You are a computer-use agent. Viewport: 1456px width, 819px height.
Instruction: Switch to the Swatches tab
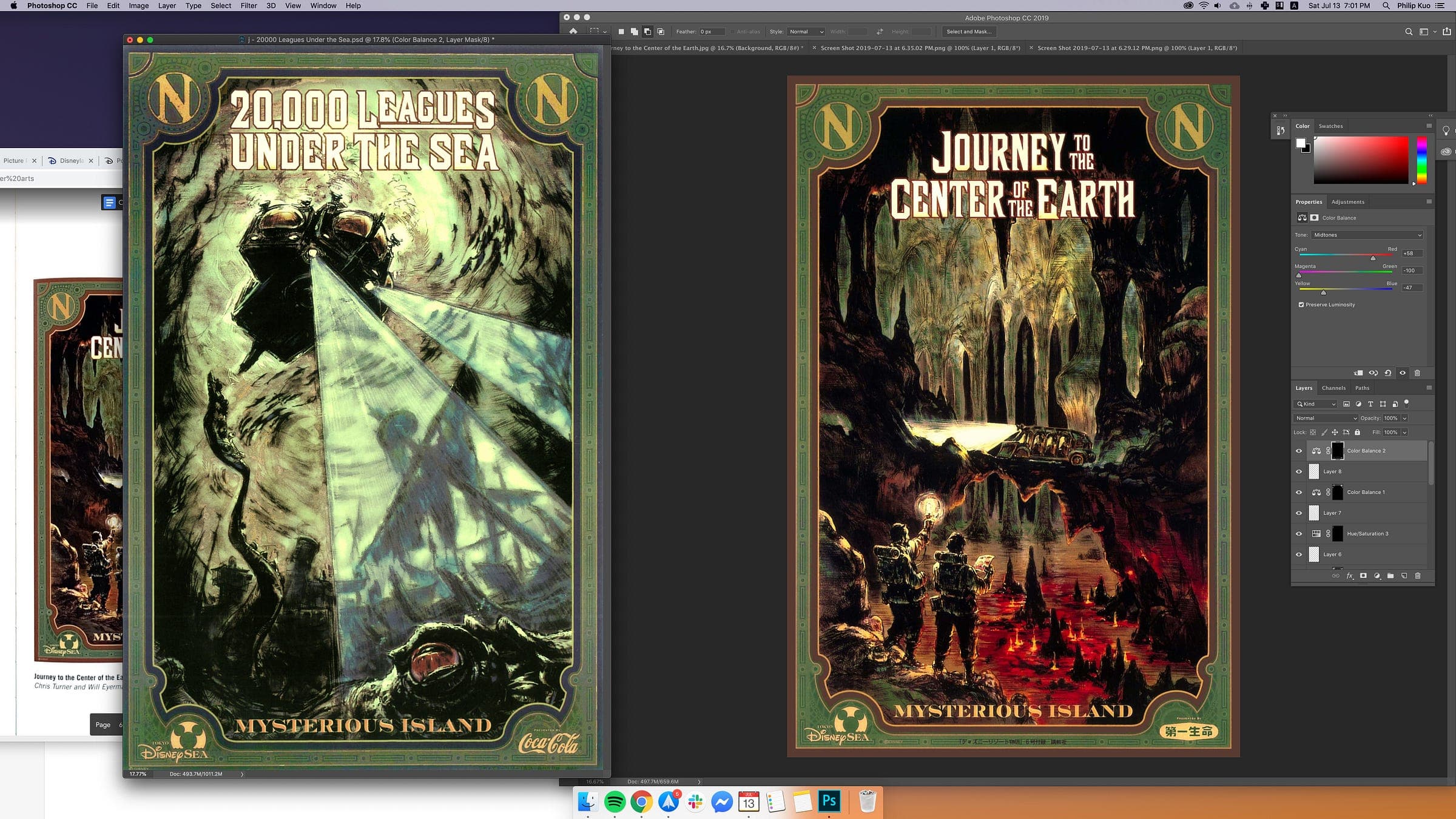coord(1330,126)
